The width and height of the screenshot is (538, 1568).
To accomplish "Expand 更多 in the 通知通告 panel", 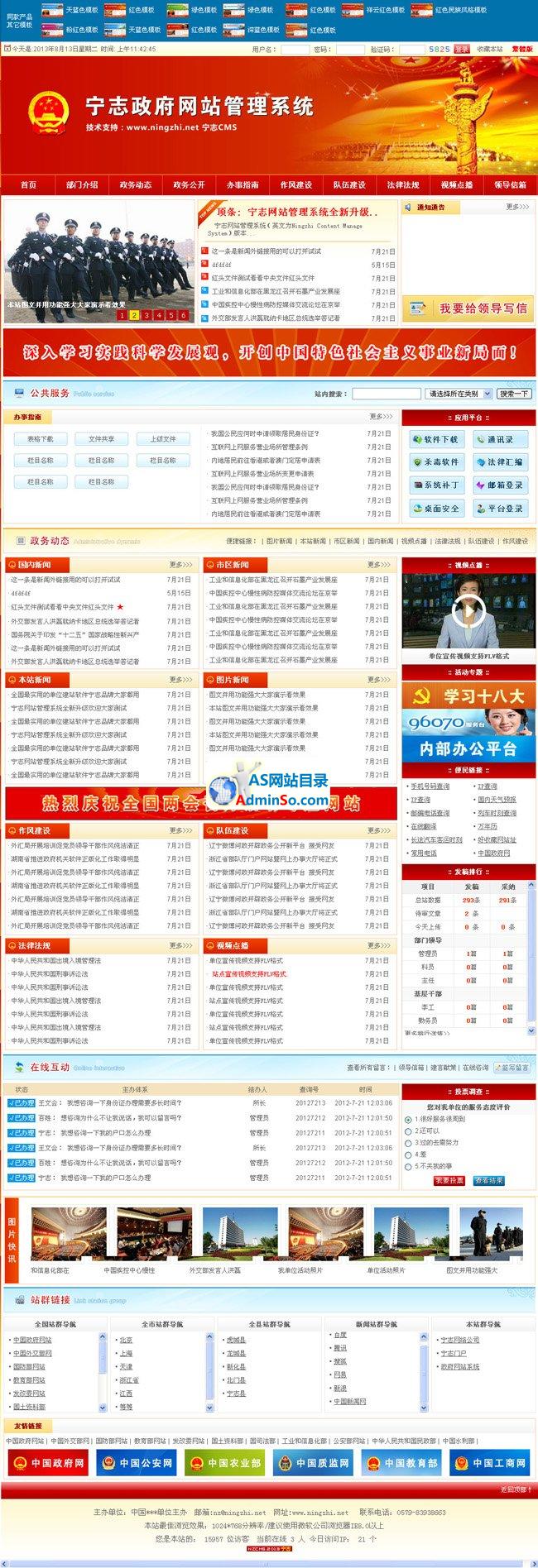I will (517, 207).
